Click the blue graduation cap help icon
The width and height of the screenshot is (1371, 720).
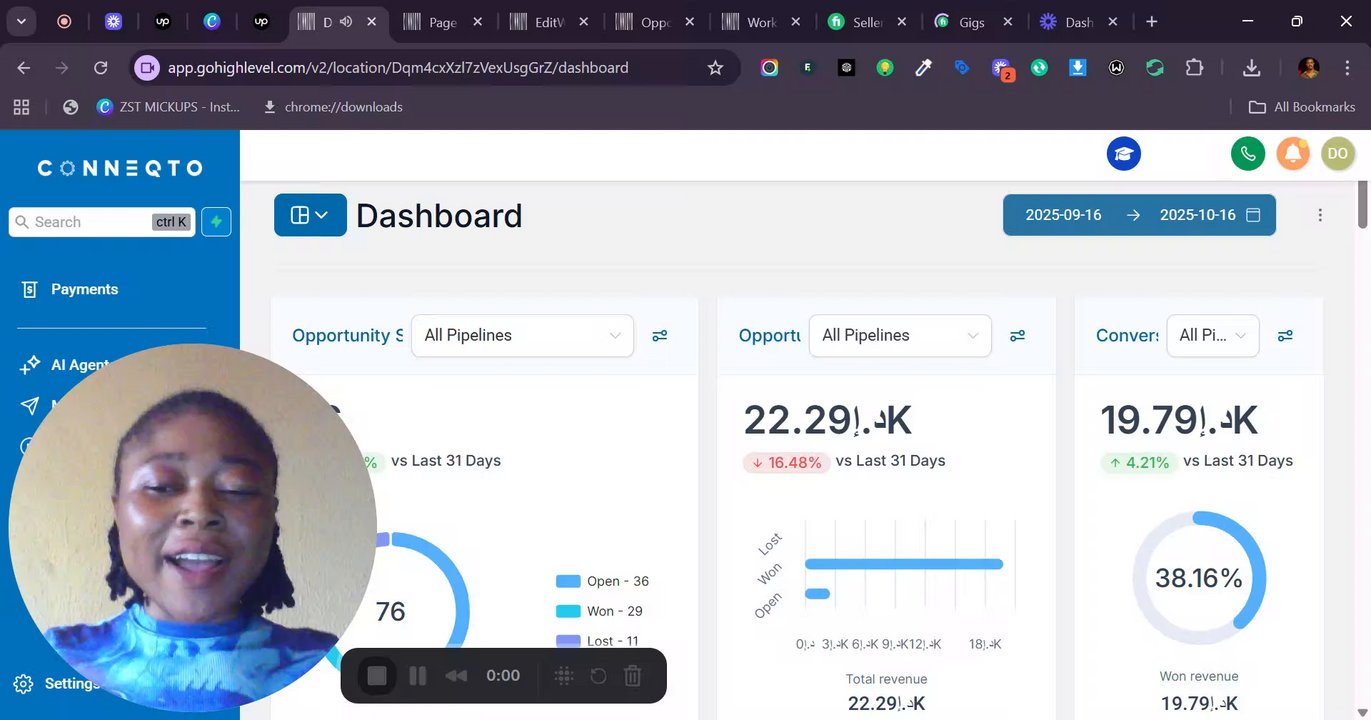click(1124, 153)
